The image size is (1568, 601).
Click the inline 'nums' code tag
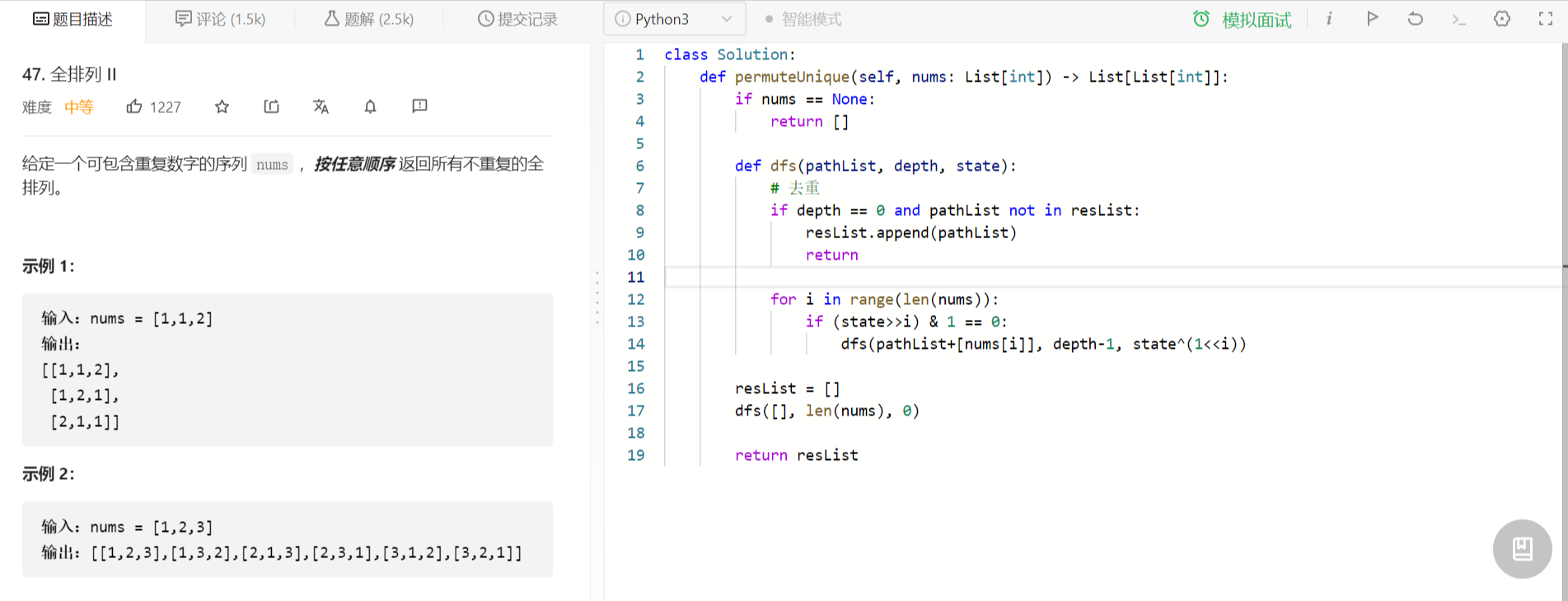coord(272,164)
